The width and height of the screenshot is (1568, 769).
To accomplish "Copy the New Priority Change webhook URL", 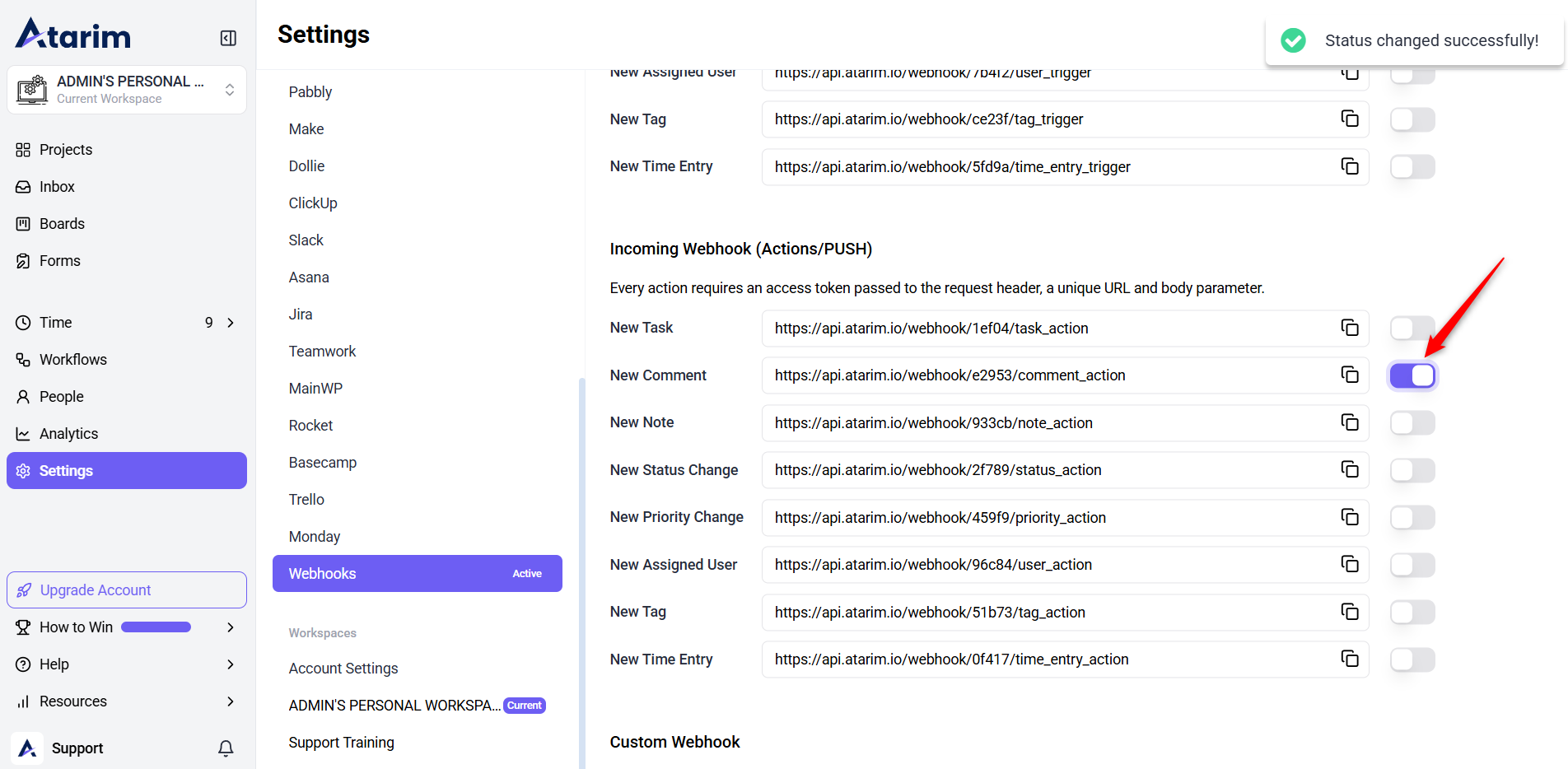I will [1349, 517].
